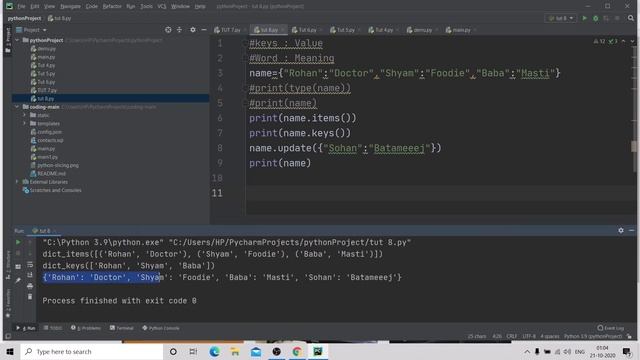
Task: Collapse the coding-main folder node
Action: (x=17, y=107)
